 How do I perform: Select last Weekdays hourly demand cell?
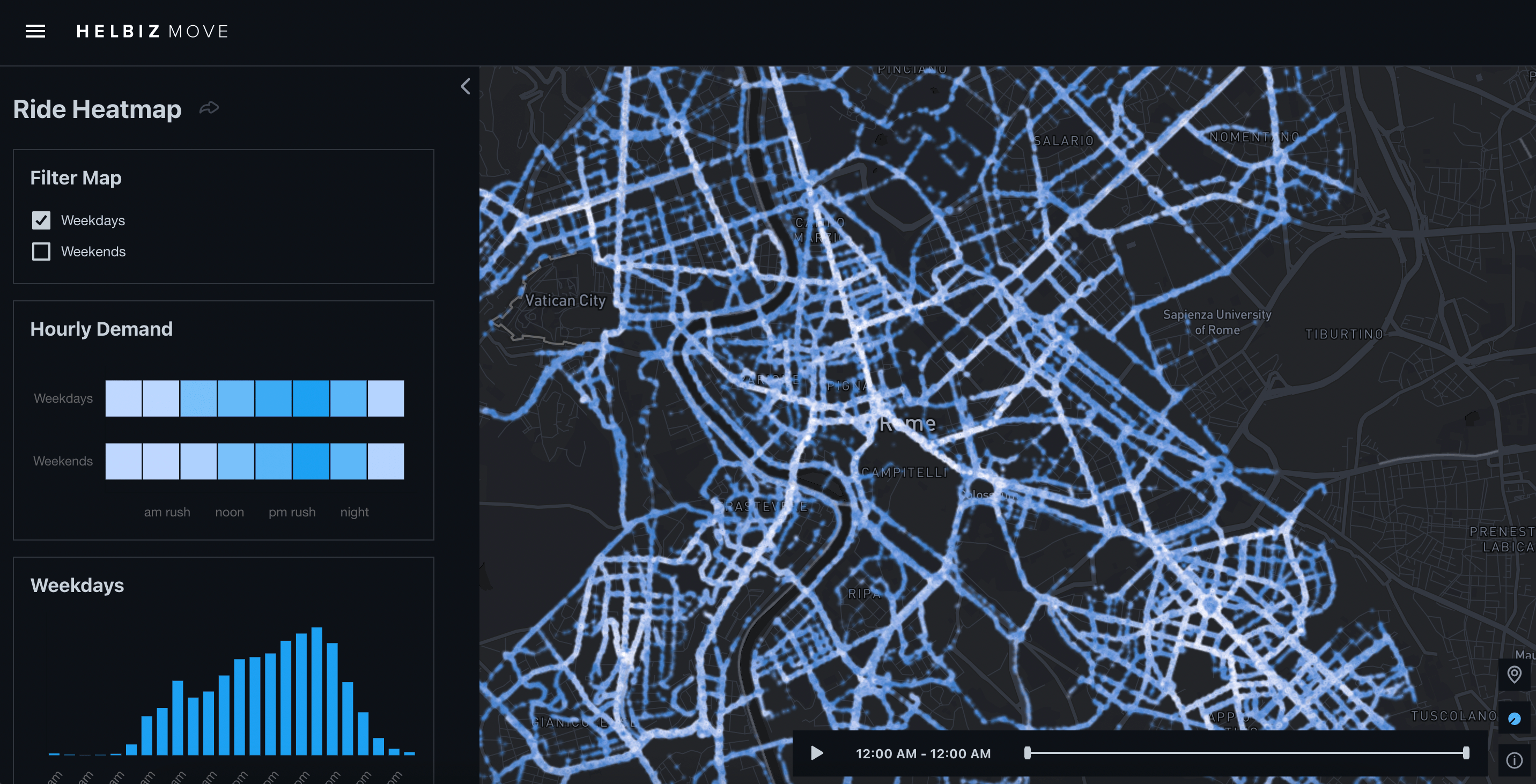click(x=386, y=398)
